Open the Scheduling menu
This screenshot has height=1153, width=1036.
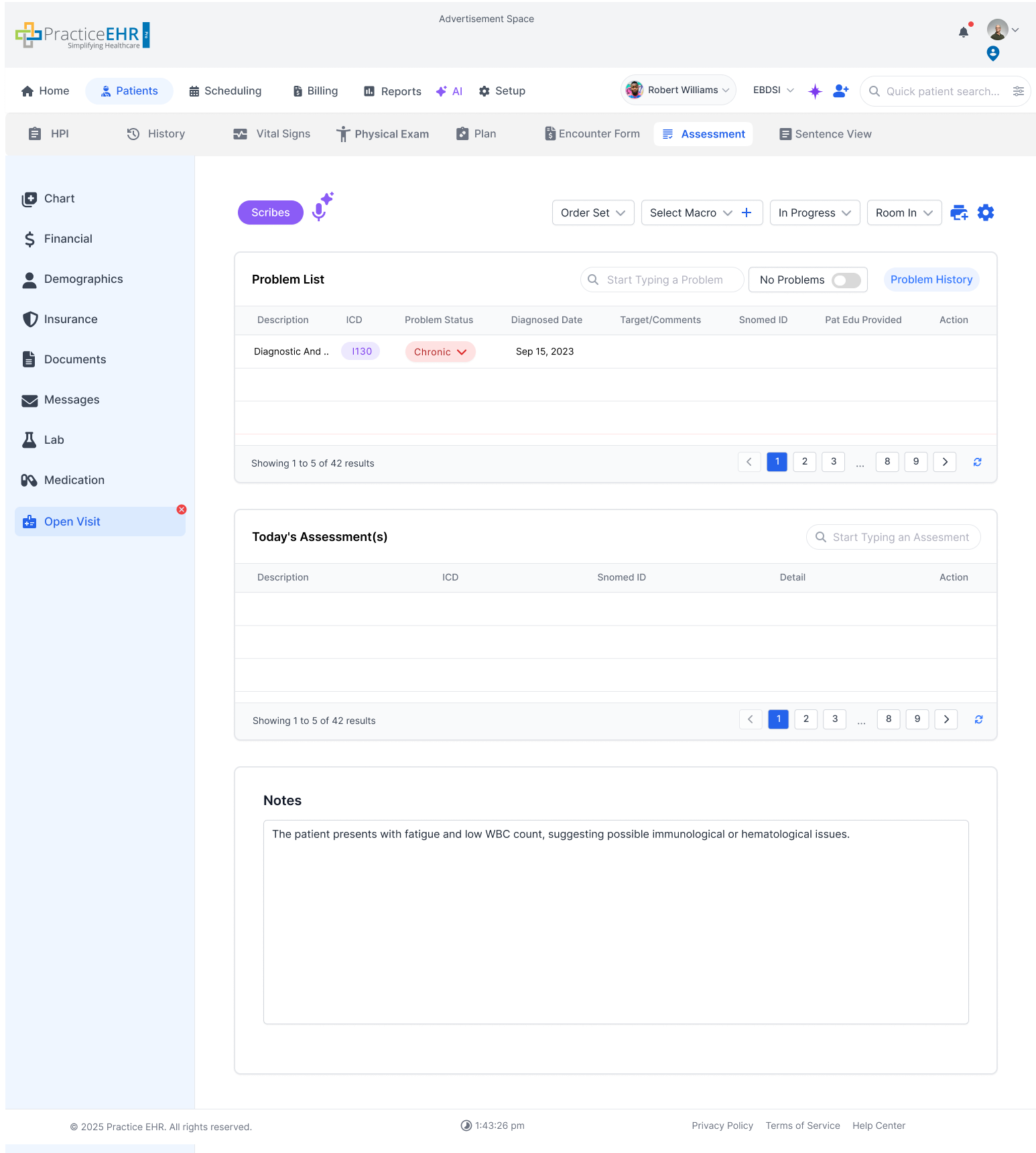coord(225,91)
